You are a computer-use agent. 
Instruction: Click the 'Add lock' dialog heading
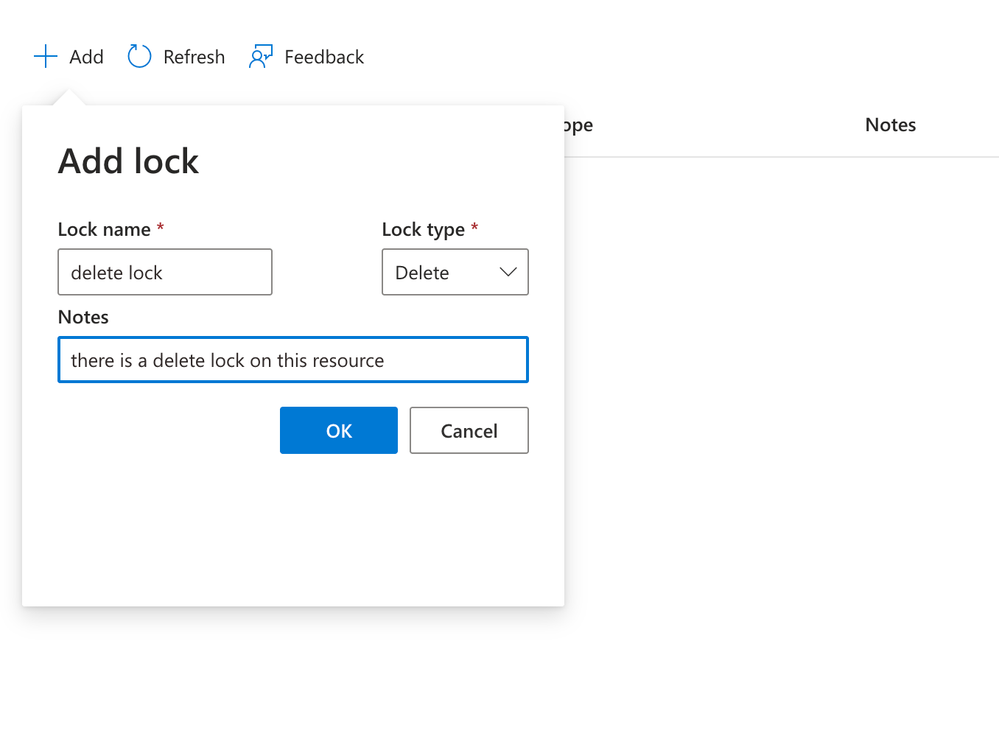[x=128, y=161]
